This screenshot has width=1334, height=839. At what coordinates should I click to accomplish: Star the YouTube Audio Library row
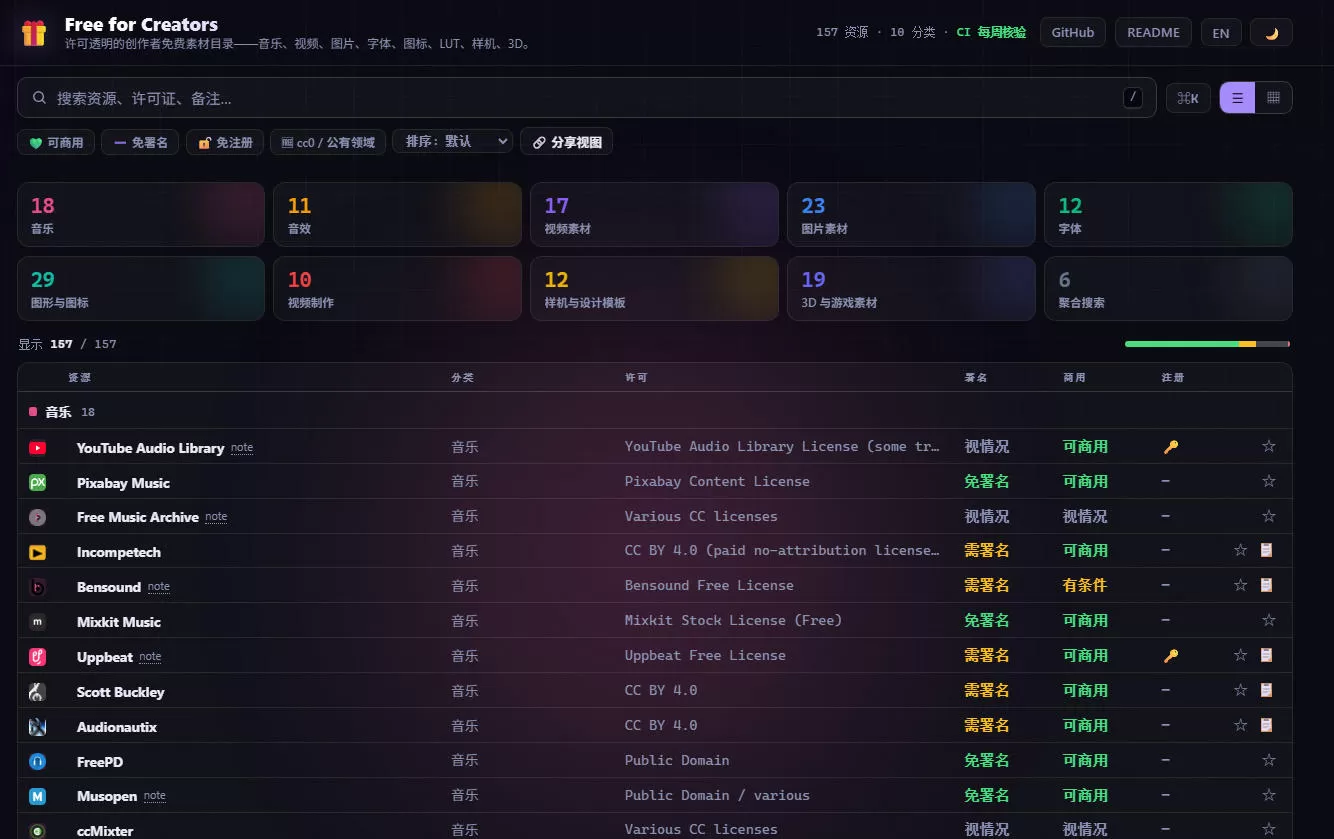(x=1268, y=446)
